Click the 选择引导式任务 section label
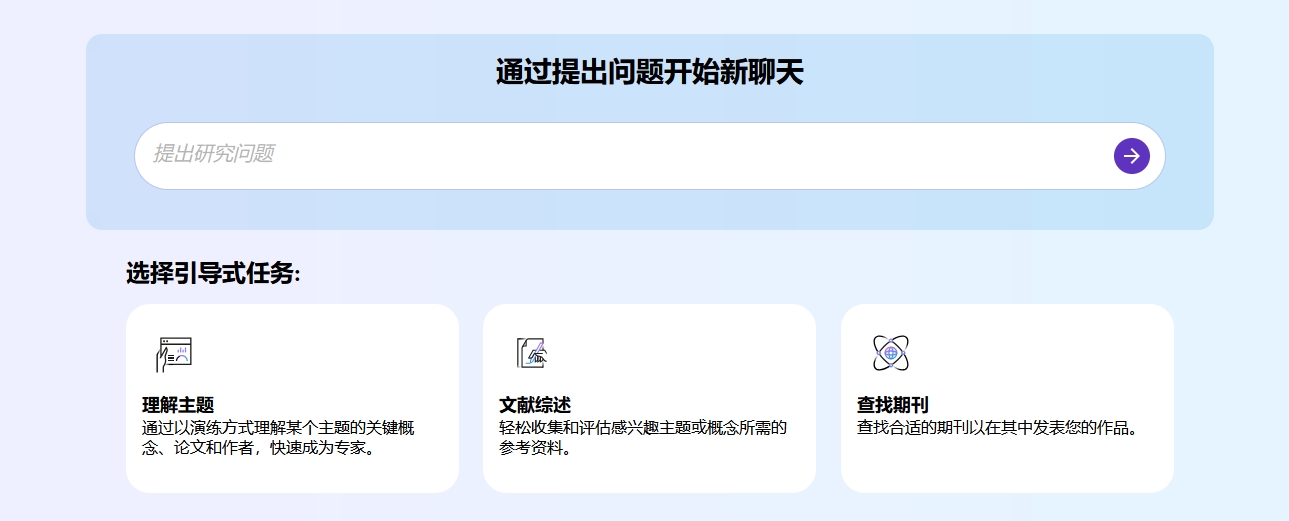1289x521 pixels. (x=213, y=273)
